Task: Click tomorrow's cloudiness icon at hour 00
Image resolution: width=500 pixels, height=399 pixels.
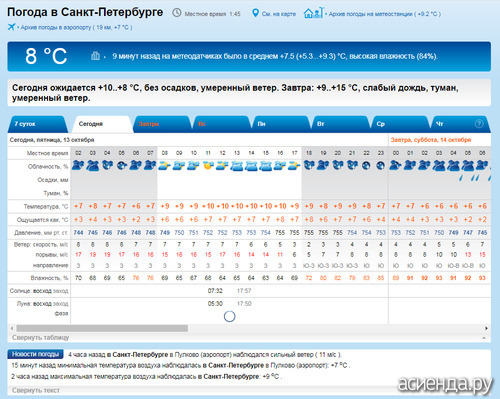Action: click(x=395, y=165)
